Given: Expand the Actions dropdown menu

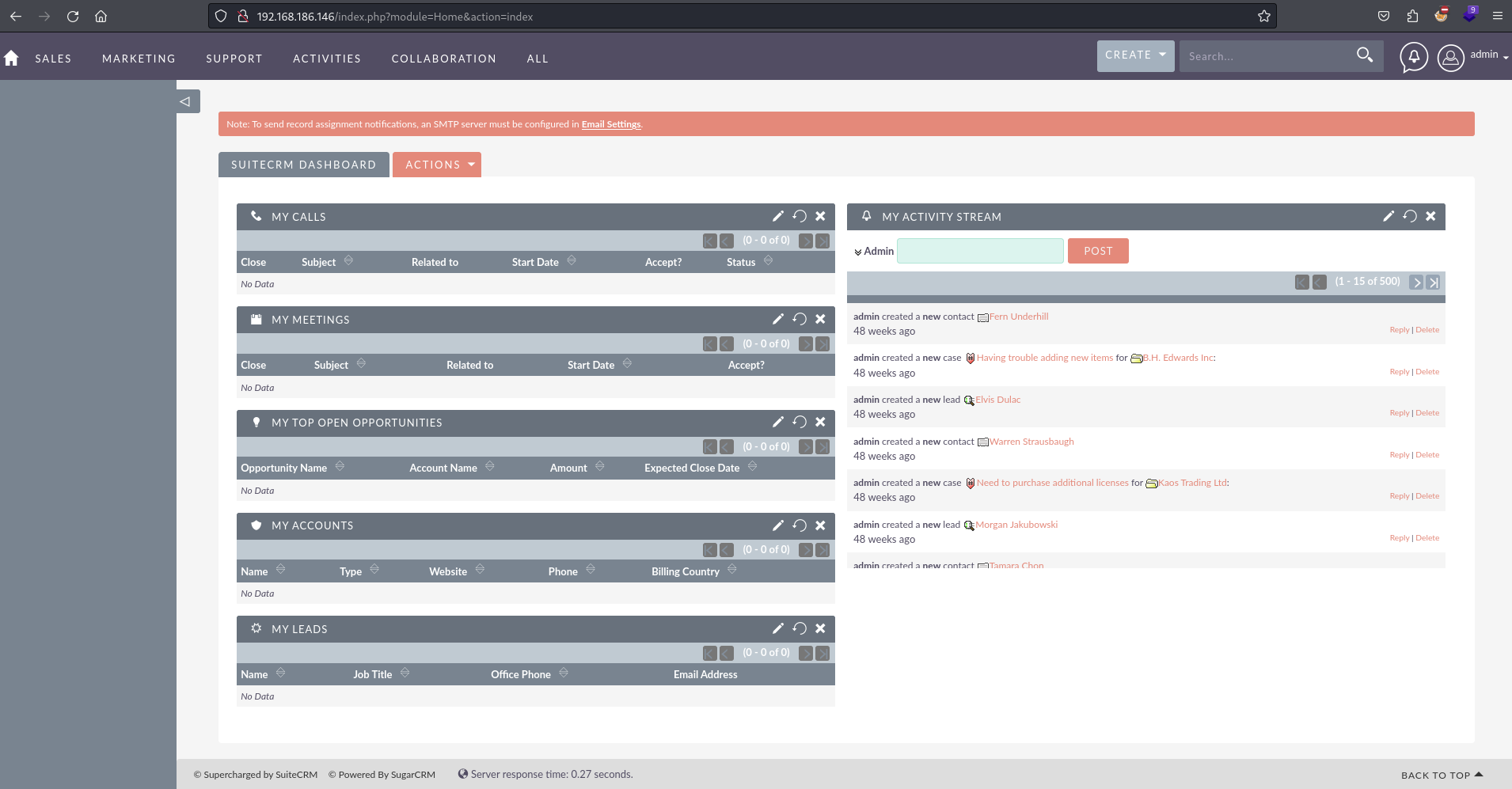Looking at the screenshot, I should click(437, 165).
